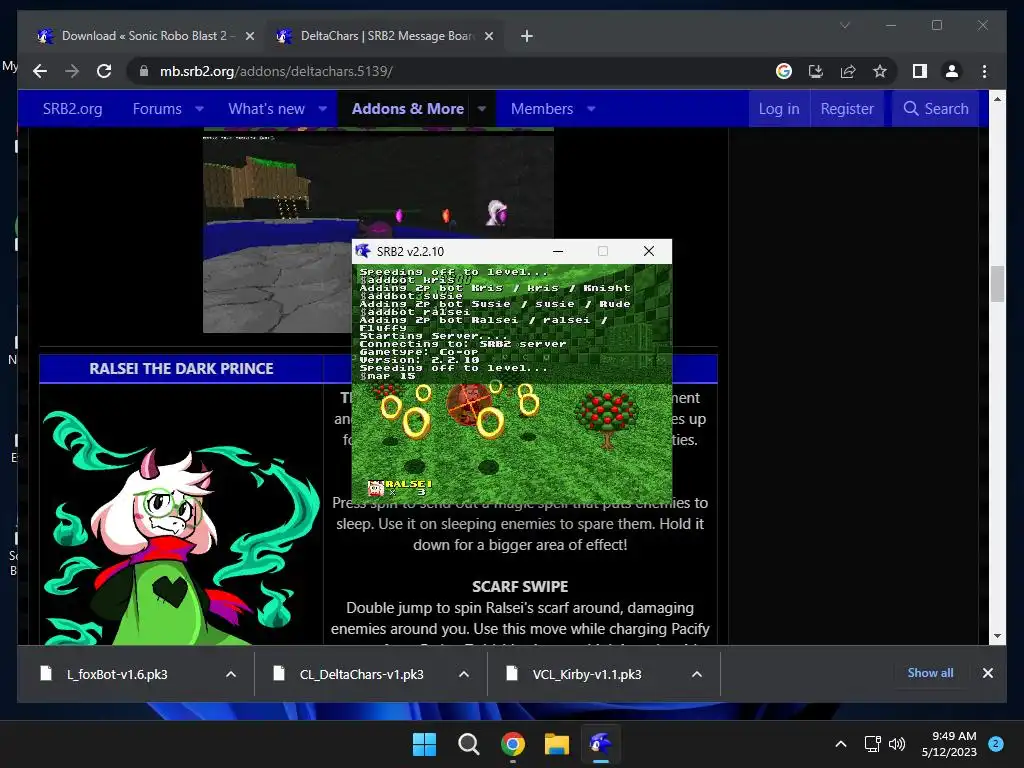Click the Ralsei character artwork
The height and width of the screenshot is (768, 1024).
point(180,526)
